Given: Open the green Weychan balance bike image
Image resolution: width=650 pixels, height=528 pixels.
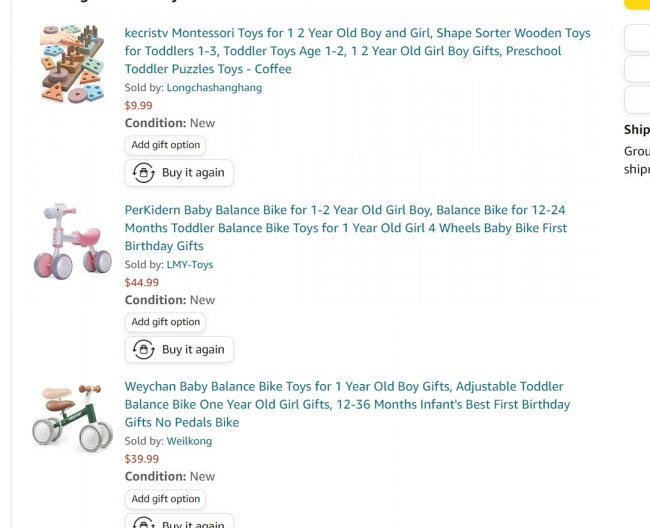Looking at the screenshot, I should pos(72,417).
